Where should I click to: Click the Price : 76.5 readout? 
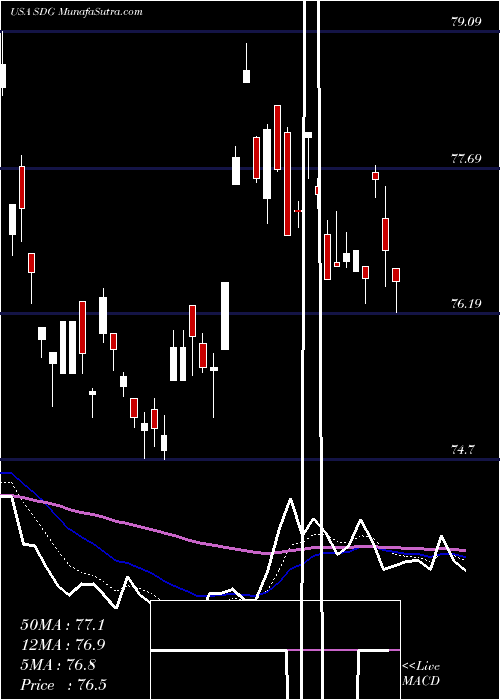(63, 685)
